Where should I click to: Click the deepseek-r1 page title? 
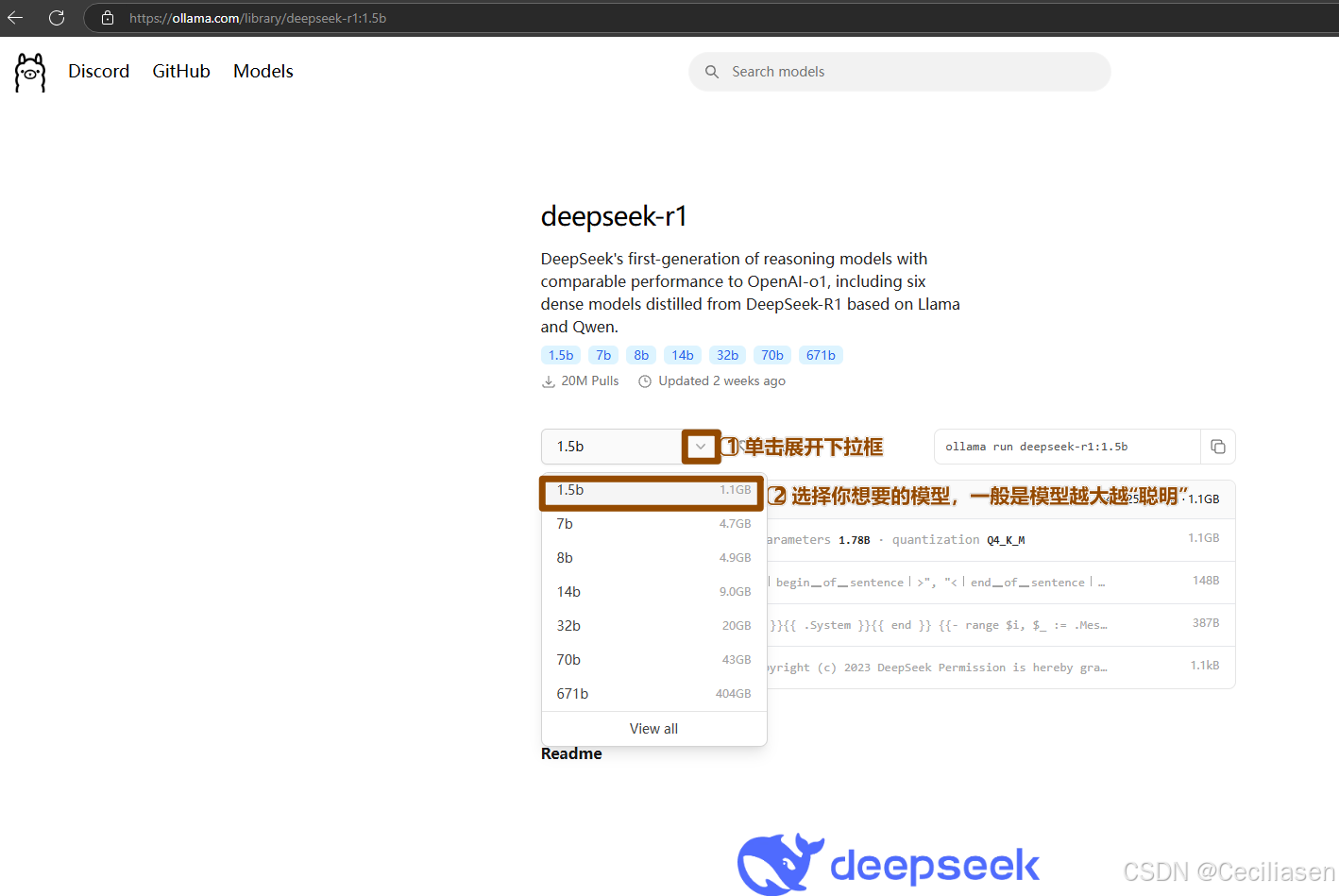(614, 216)
